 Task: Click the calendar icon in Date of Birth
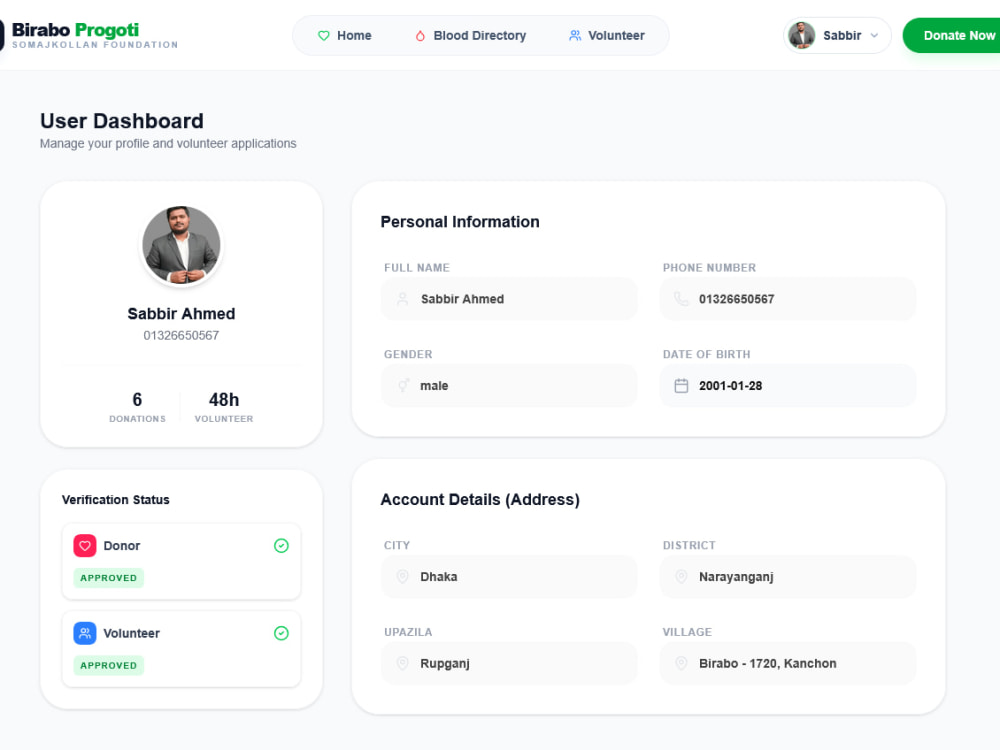point(681,385)
